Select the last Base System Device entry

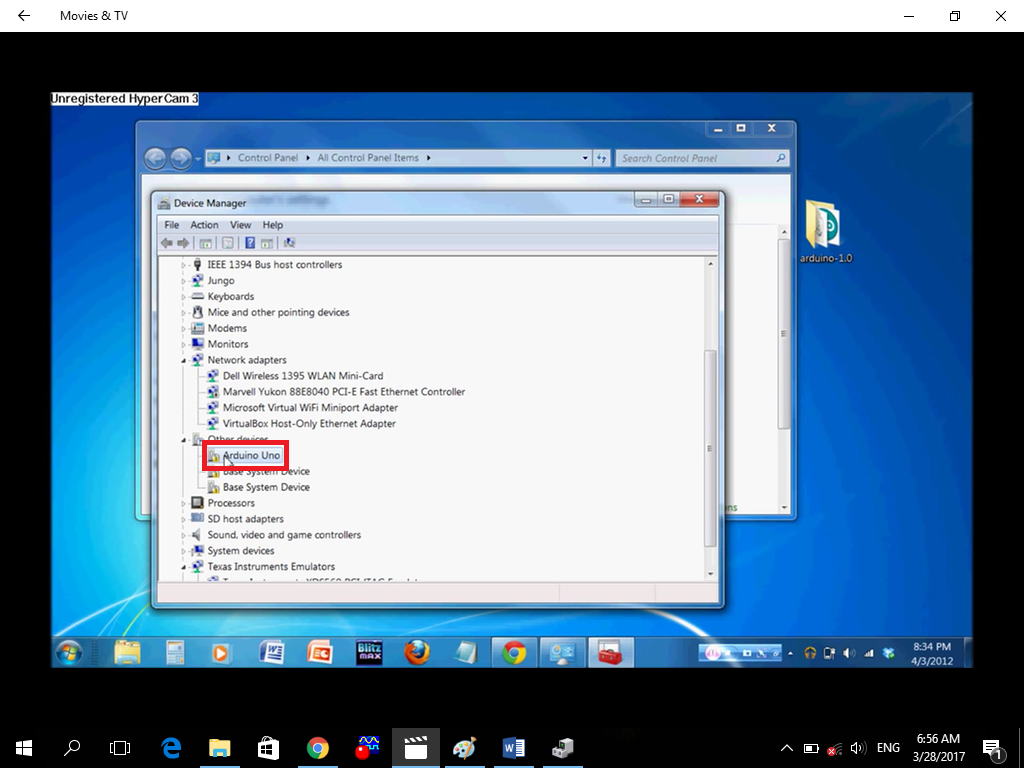pos(266,487)
